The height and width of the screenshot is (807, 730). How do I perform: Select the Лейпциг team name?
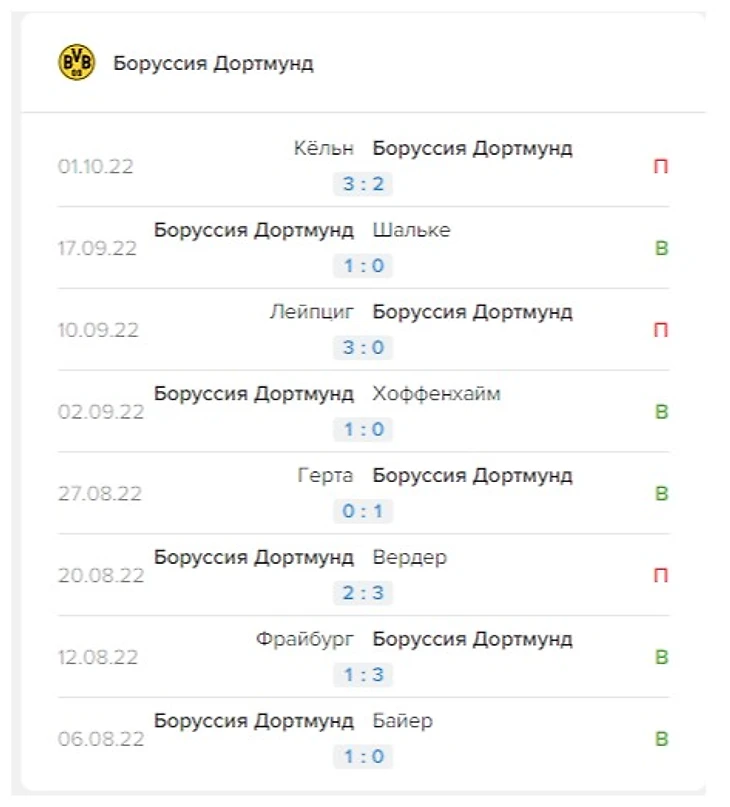pyautogui.click(x=312, y=312)
